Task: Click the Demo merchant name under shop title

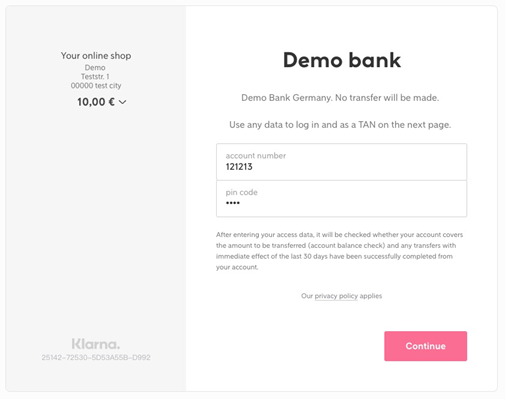Action: [x=95, y=67]
